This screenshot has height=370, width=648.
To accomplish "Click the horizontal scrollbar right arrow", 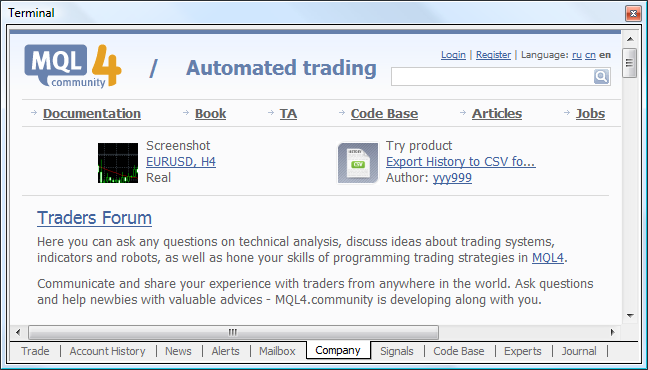I will [x=613, y=332].
